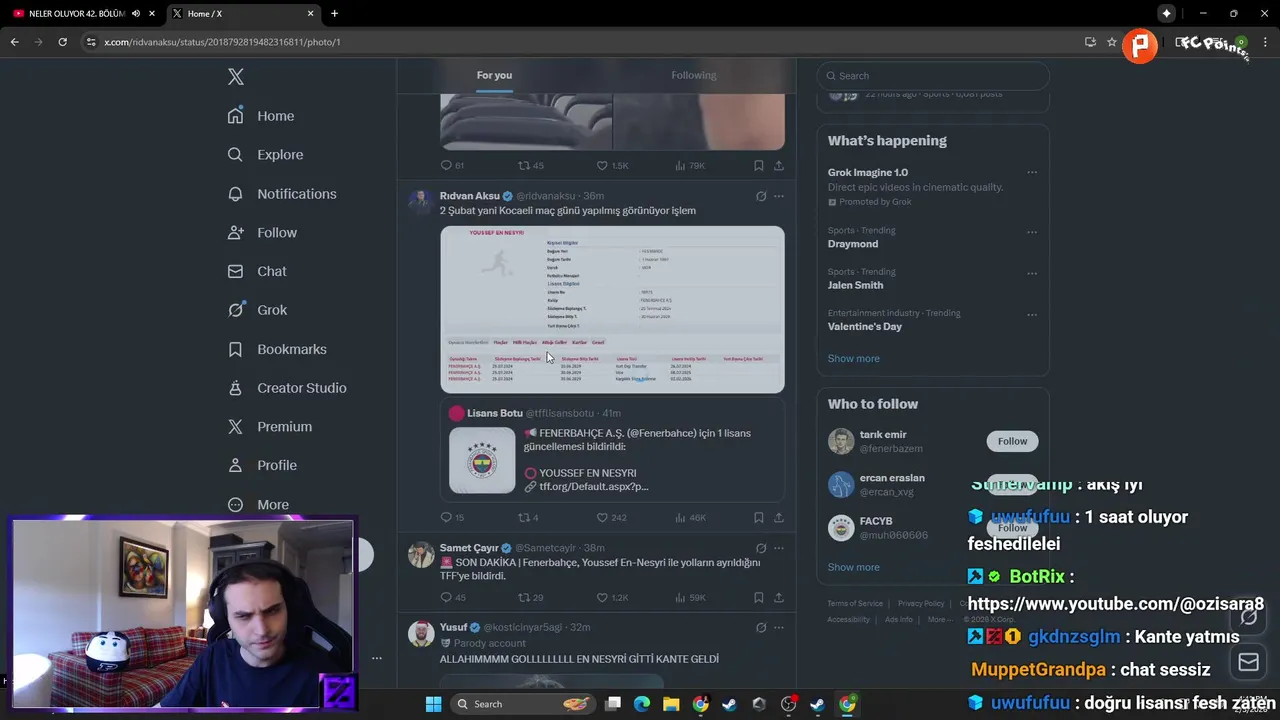Open the Privacy Policy link
Image resolution: width=1280 pixels, height=720 pixels.
(x=921, y=604)
